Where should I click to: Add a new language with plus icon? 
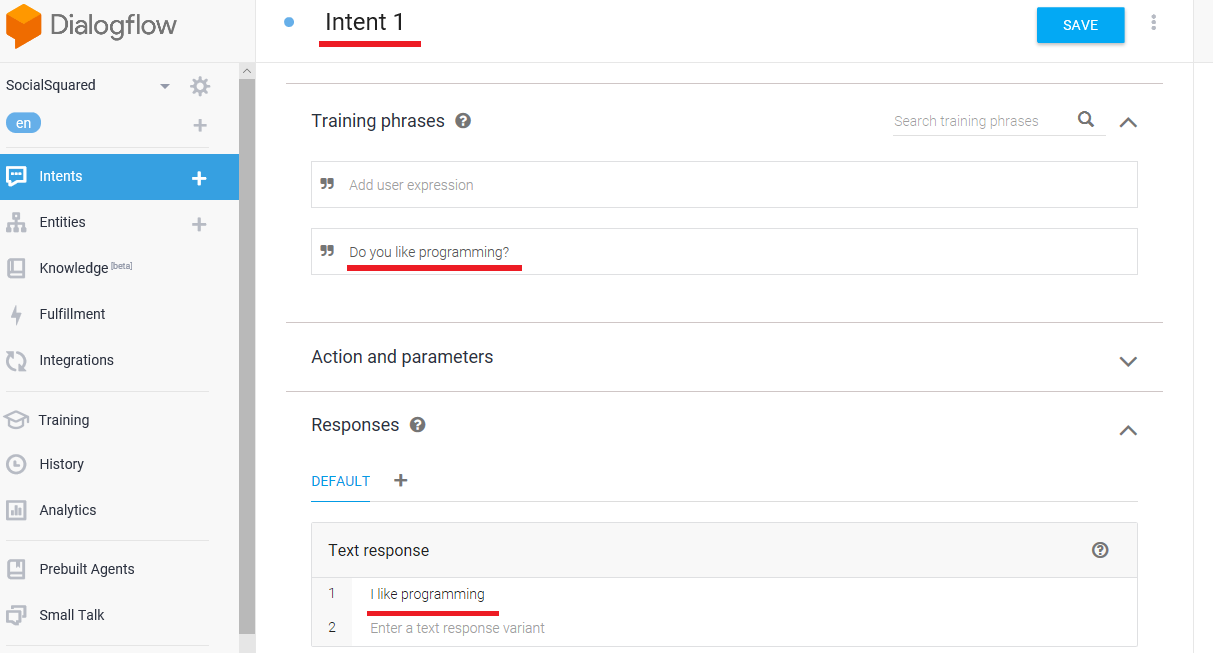tap(200, 125)
